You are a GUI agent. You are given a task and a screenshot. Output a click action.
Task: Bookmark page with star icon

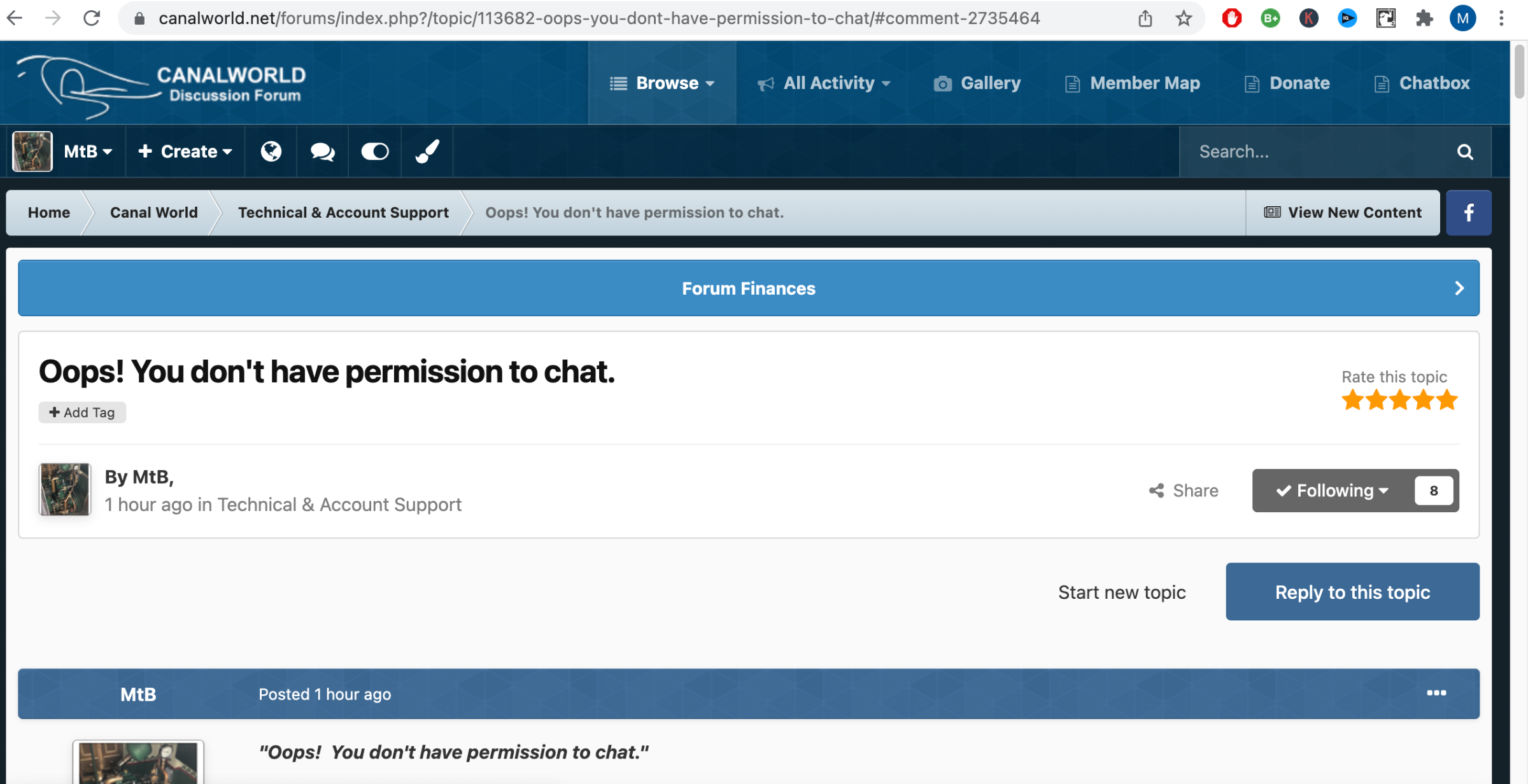[x=1184, y=18]
